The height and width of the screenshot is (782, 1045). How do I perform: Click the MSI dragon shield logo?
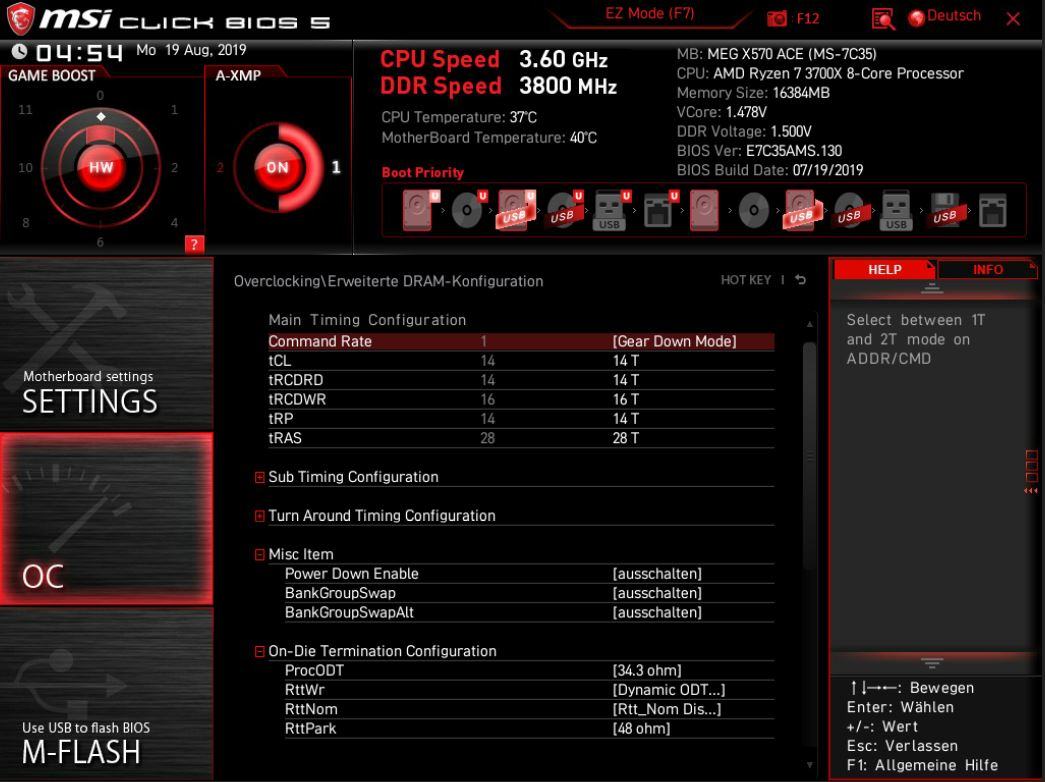point(20,19)
